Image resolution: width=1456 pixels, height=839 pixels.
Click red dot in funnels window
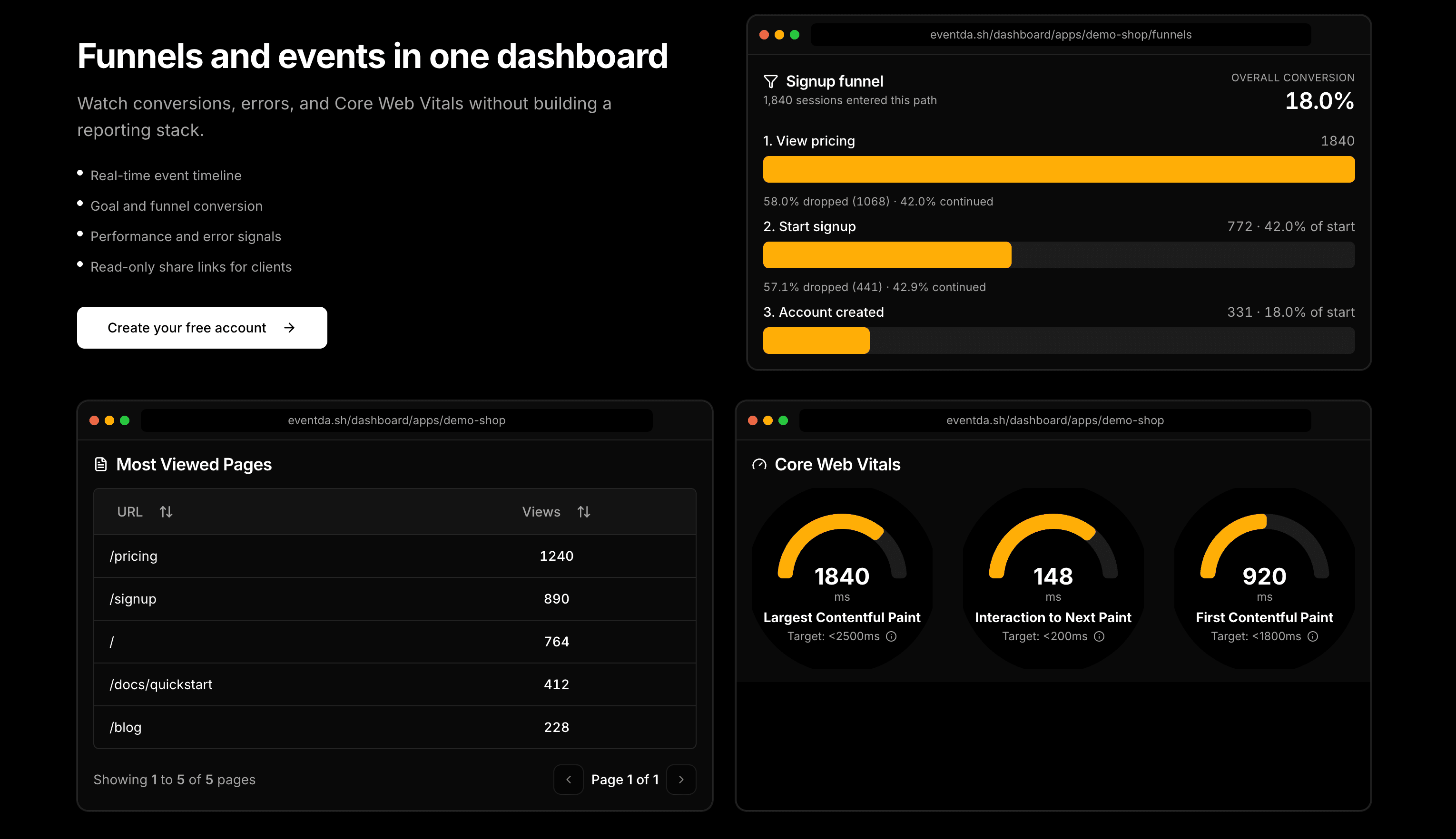click(764, 35)
